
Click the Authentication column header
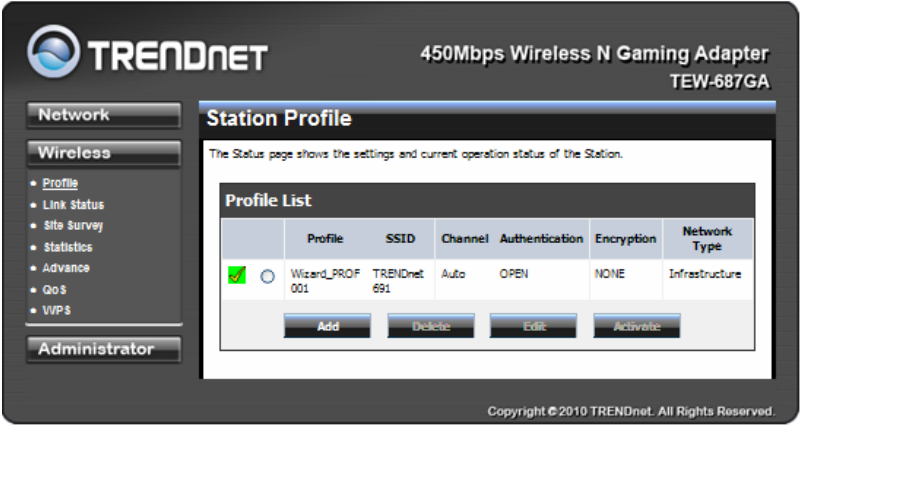(x=542, y=239)
